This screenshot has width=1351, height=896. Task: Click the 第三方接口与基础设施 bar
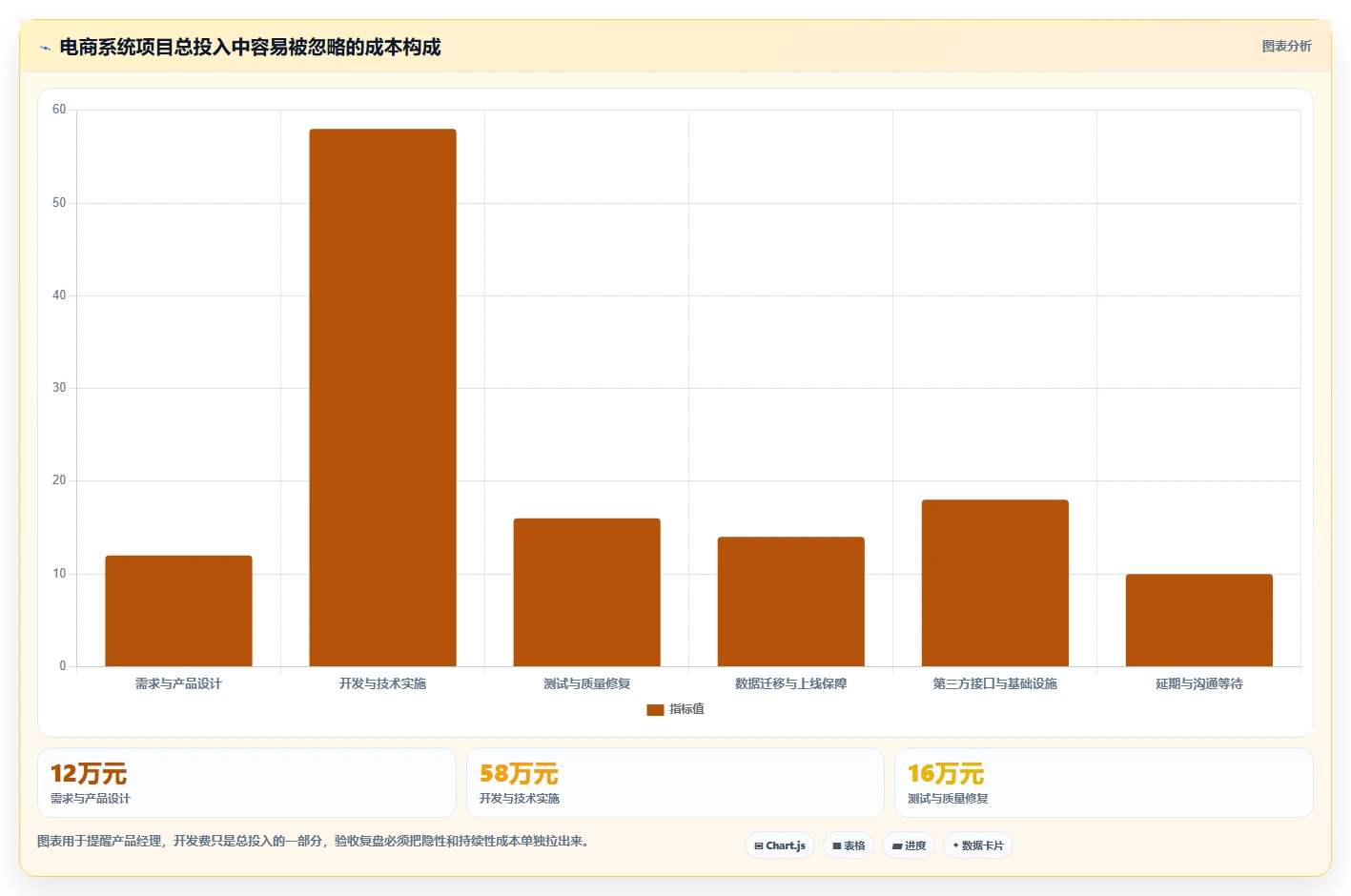point(994,582)
